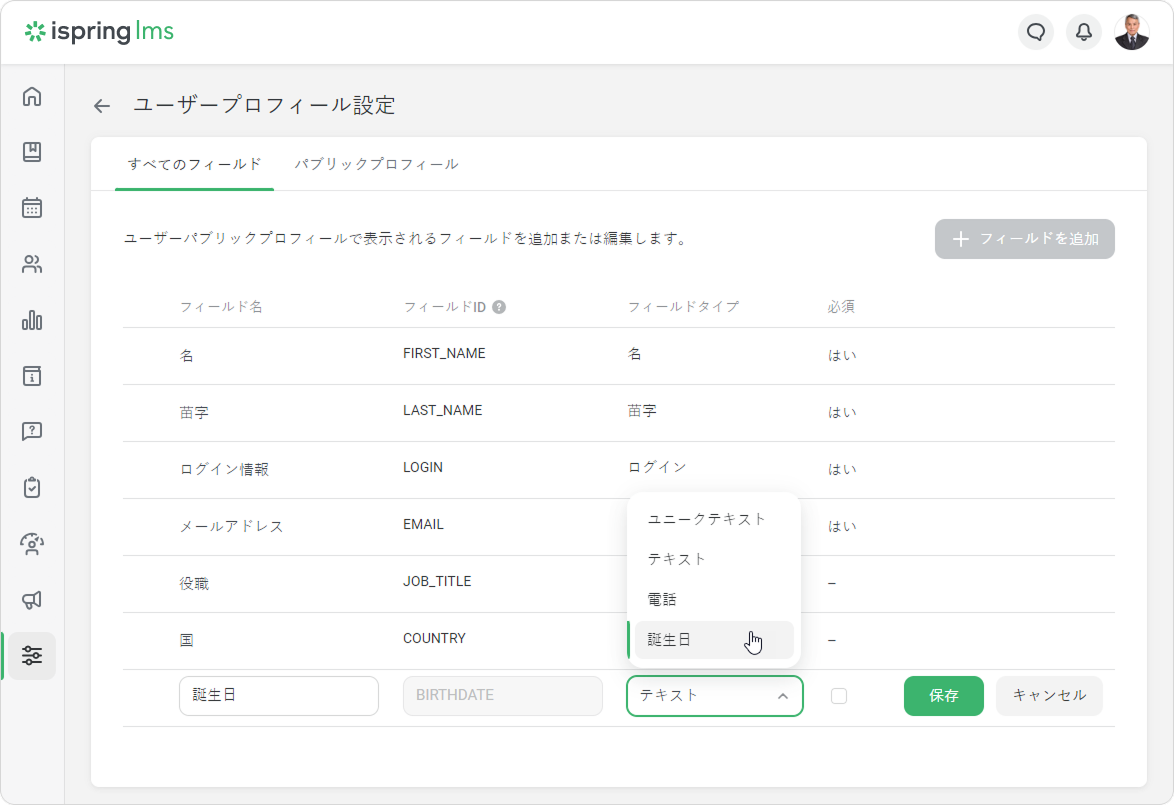This screenshot has width=1174, height=805.
Task: Select the すべてのフィールド tab
Action: coord(194,164)
